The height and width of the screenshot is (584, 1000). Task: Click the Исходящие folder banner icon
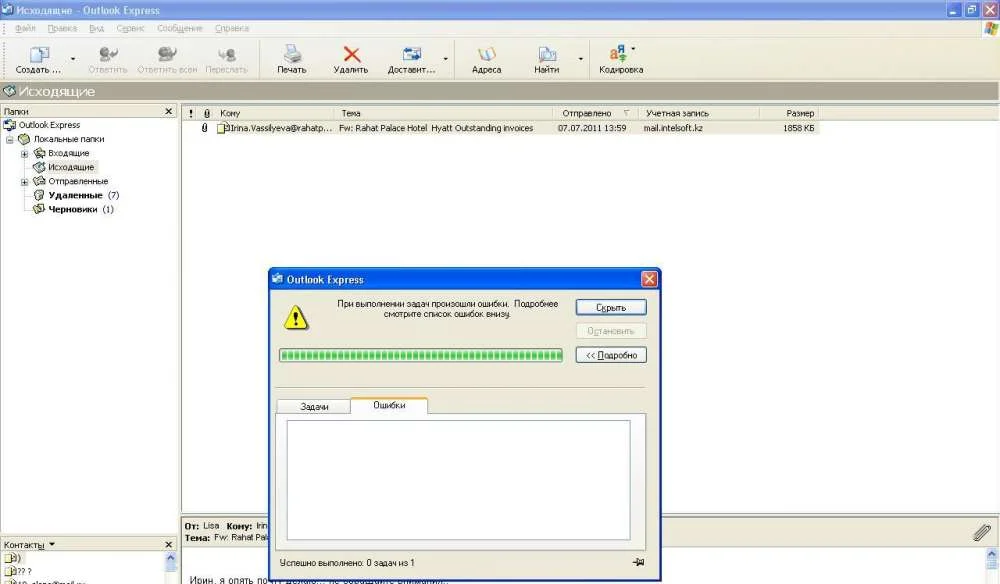pyautogui.click(x=9, y=91)
